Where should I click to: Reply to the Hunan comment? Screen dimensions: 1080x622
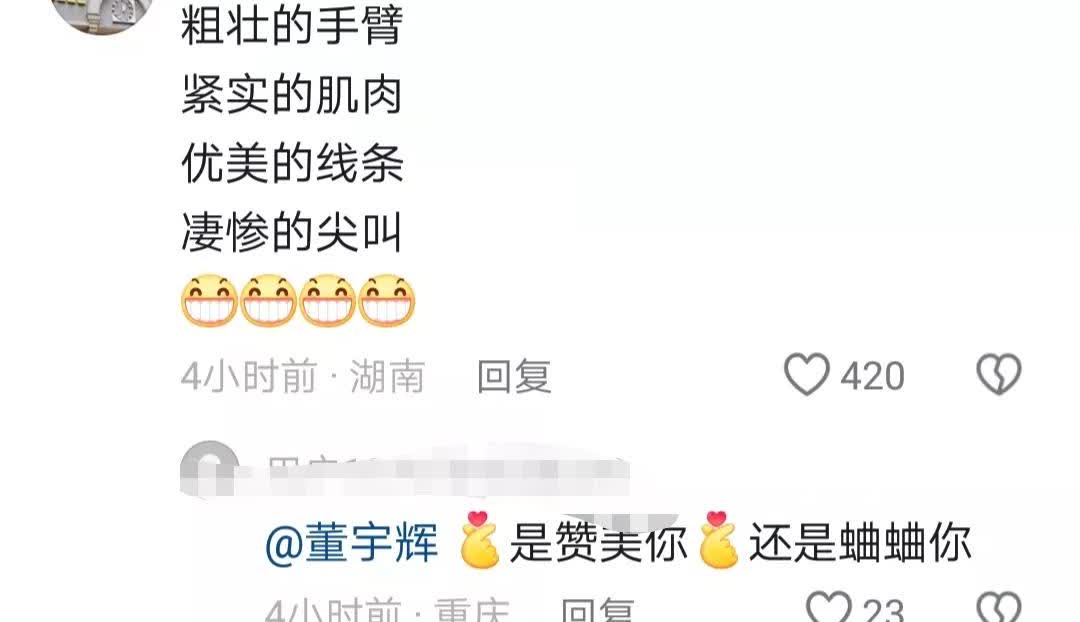pyautogui.click(x=514, y=377)
